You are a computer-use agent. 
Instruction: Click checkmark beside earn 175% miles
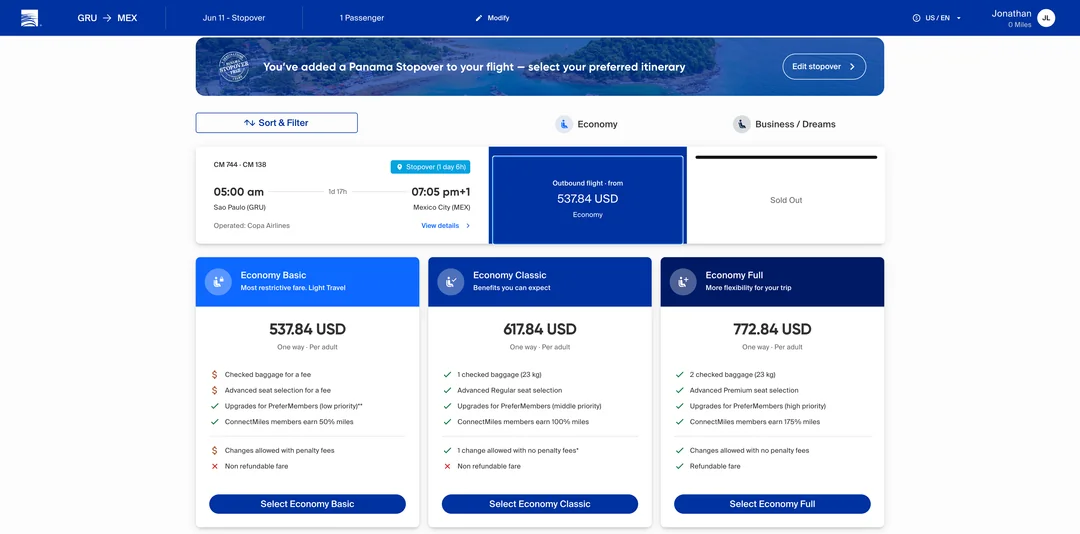(680, 422)
